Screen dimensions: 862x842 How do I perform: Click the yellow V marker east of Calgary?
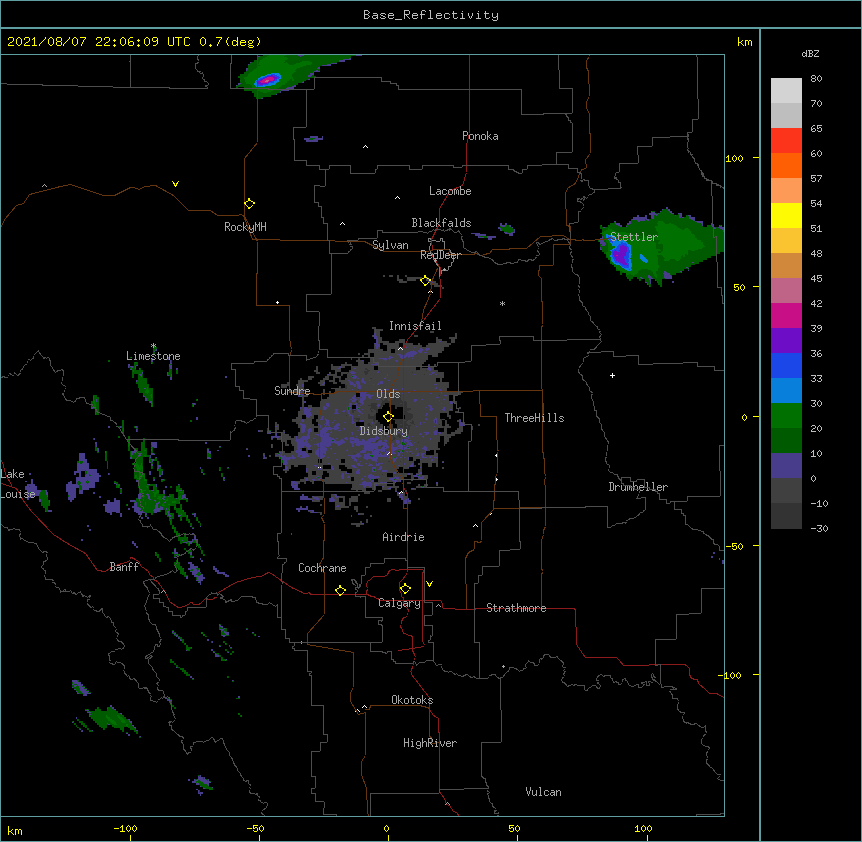pos(429,584)
